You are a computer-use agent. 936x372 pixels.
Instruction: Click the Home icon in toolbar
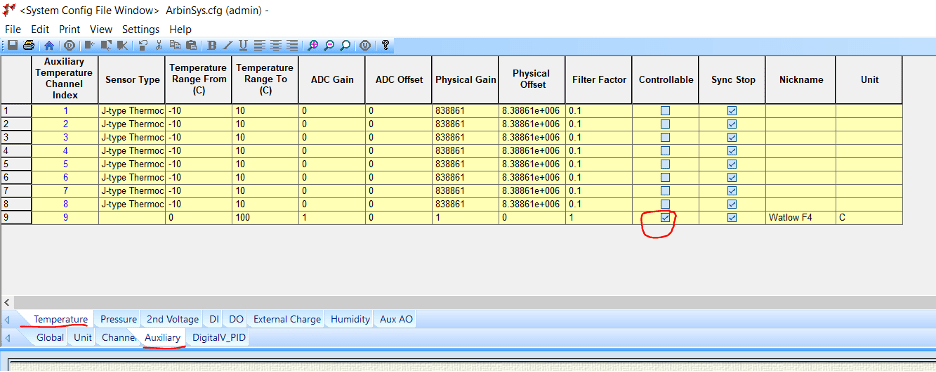click(x=49, y=45)
